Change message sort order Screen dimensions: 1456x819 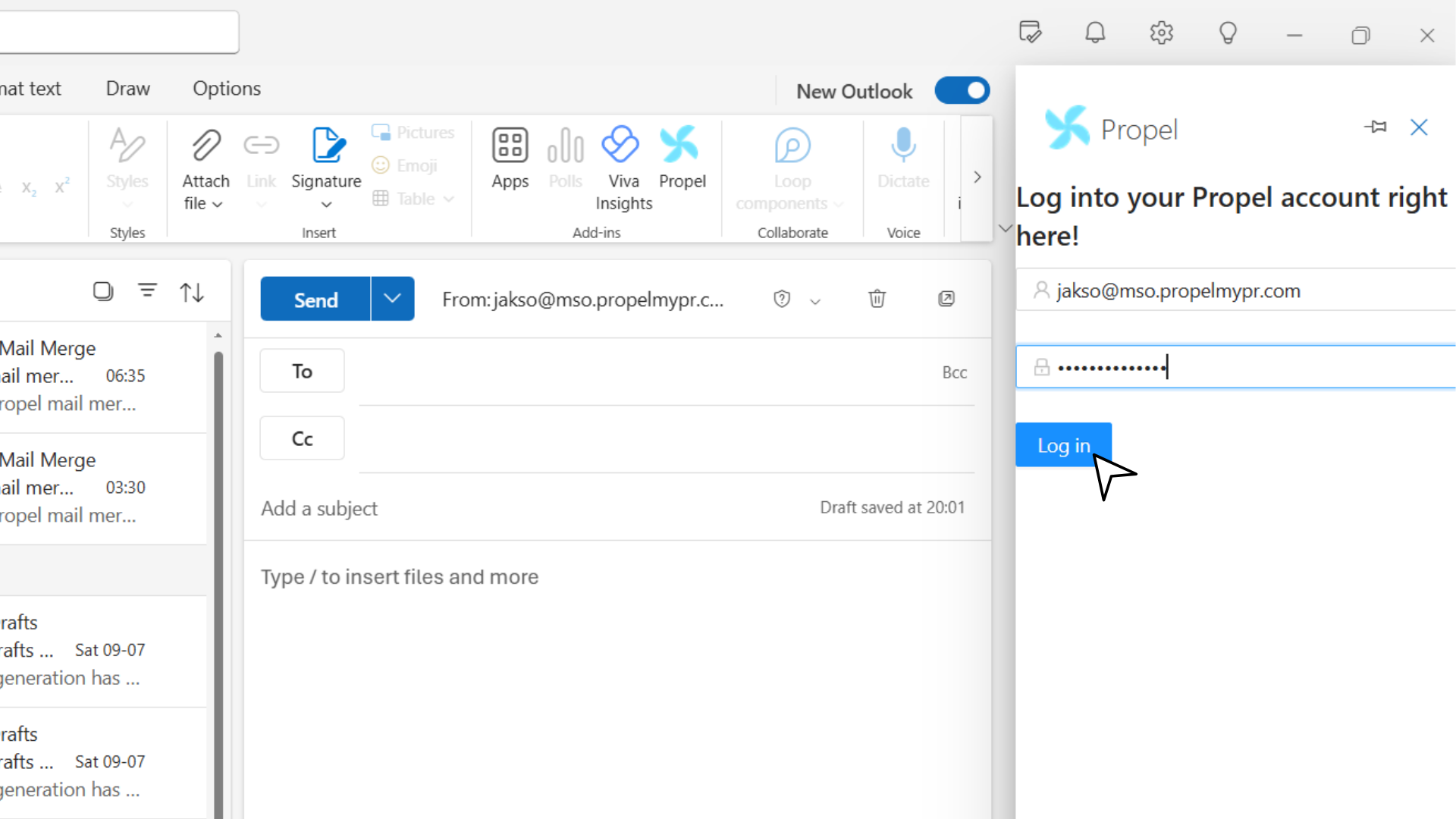192,292
